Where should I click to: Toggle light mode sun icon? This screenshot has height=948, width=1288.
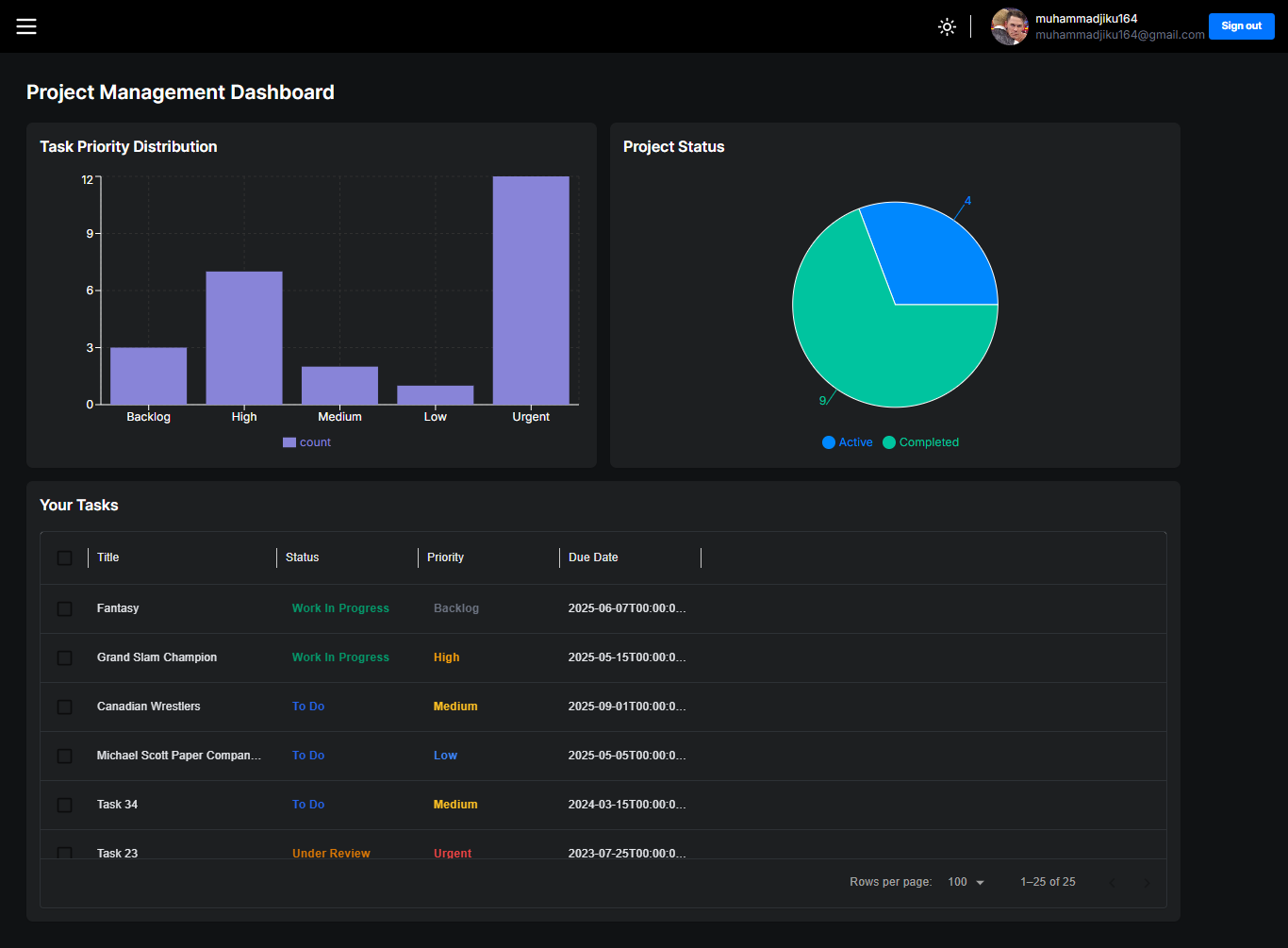click(x=948, y=26)
